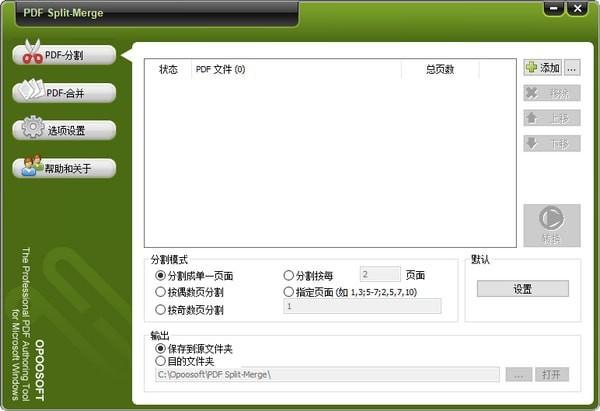Click the output folder path field
The image size is (600, 411).
[x=327, y=374]
